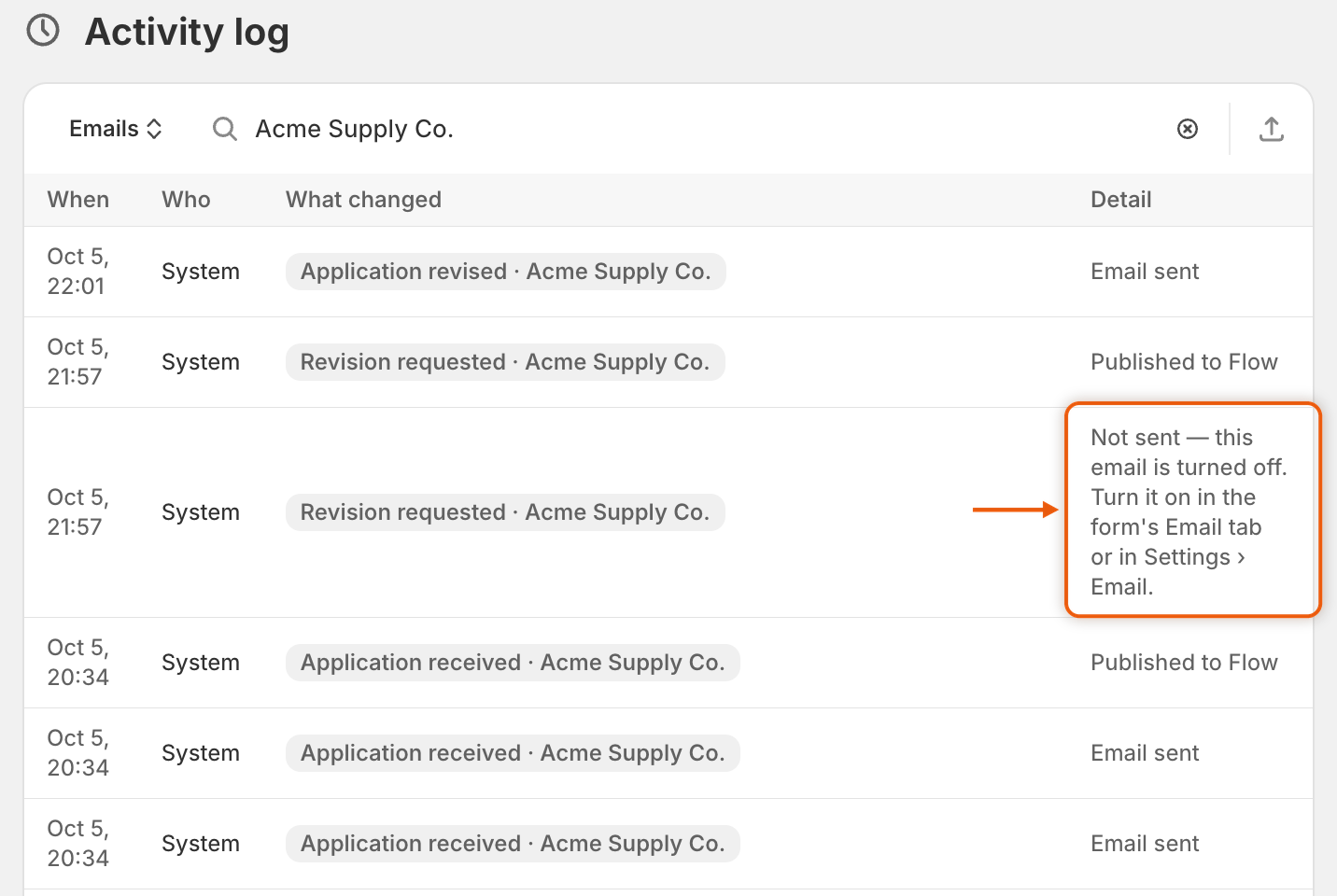
Task: Click the "Not sent — this email is turned off" detail
Action: [x=1189, y=512]
